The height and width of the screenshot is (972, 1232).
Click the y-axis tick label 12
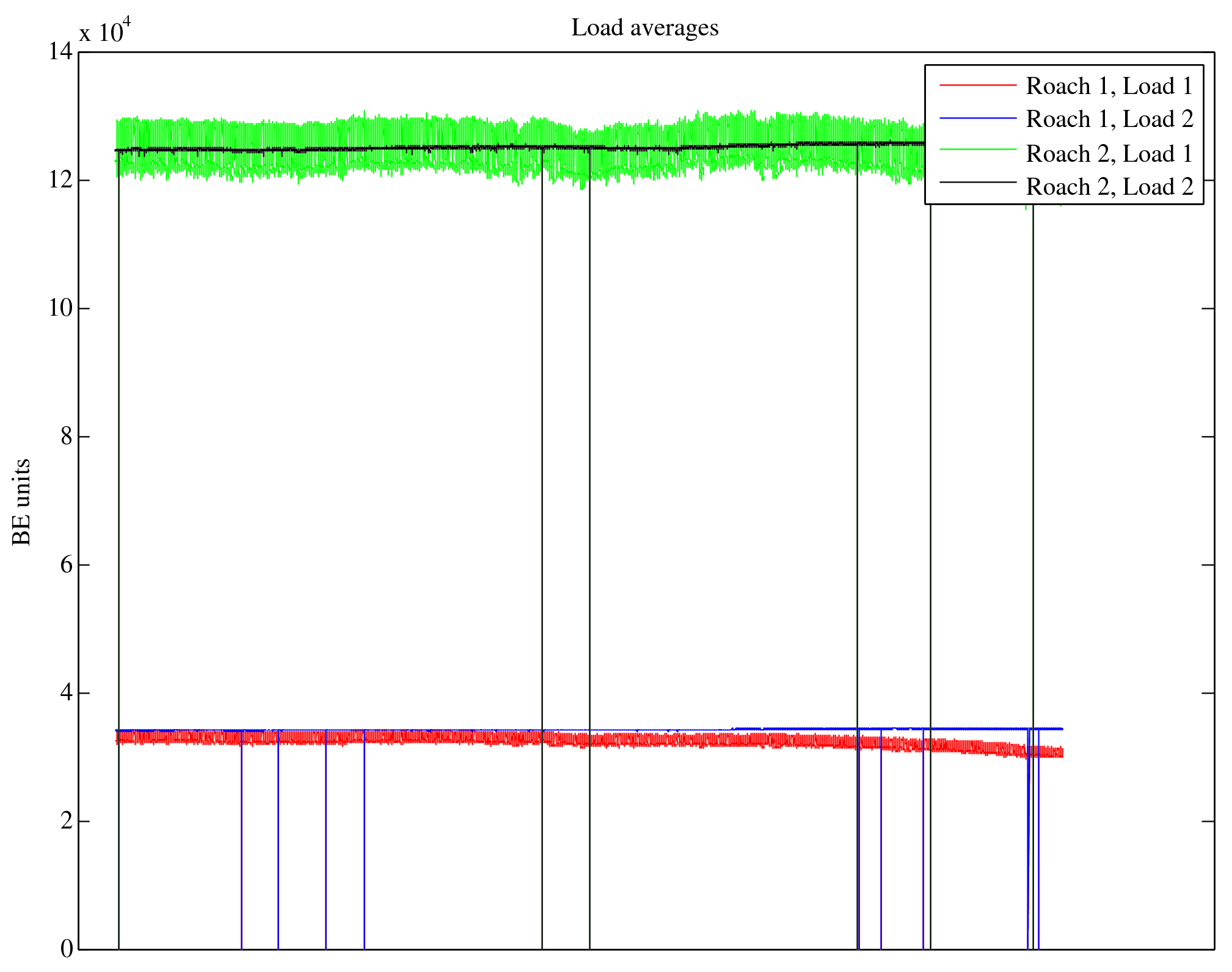(60, 180)
